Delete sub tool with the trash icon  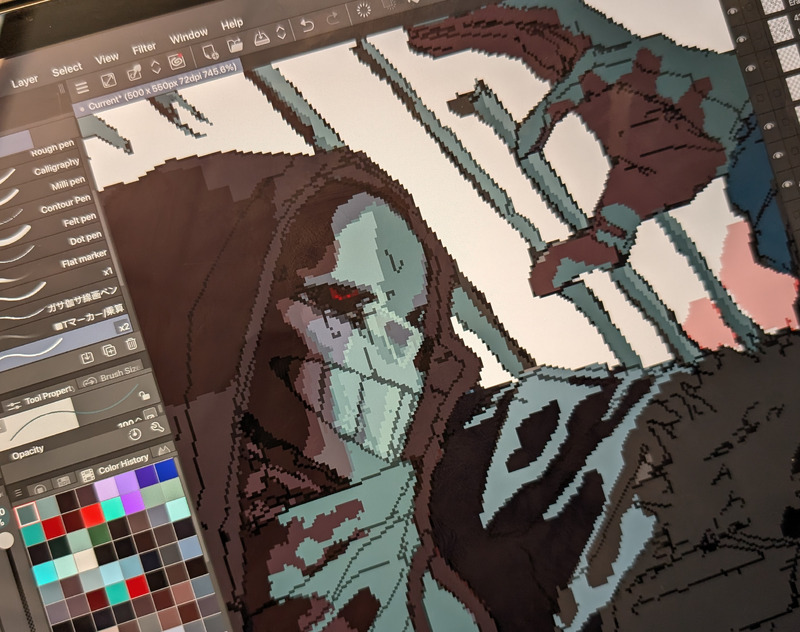coord(131,344)
